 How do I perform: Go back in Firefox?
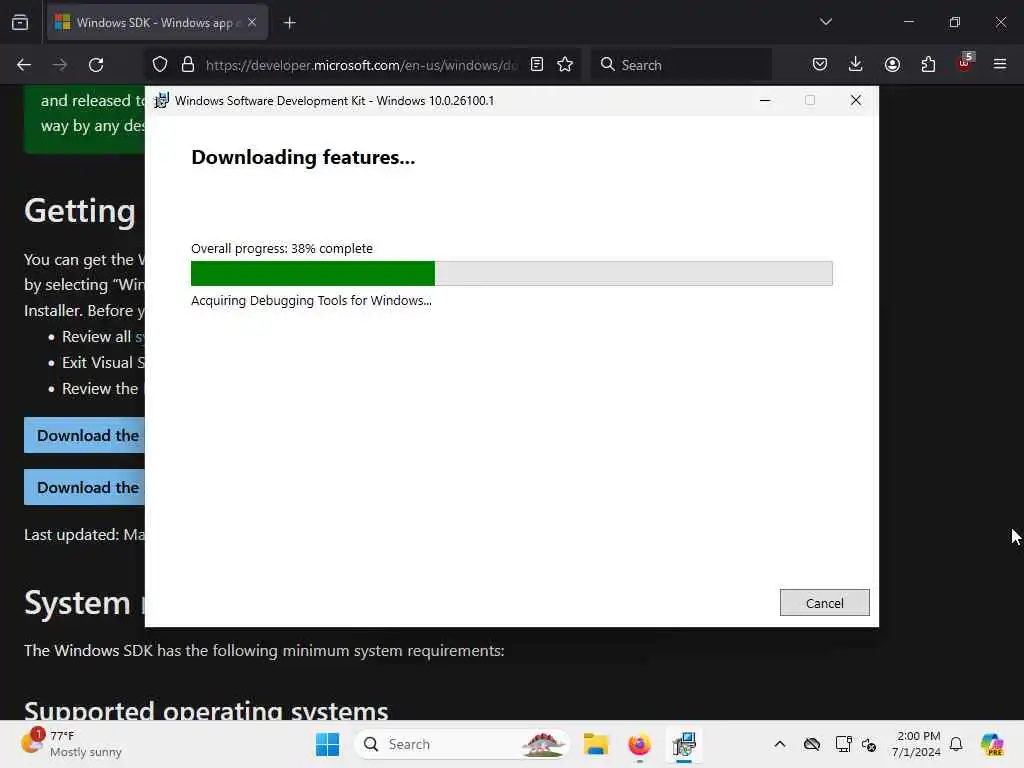24,65
